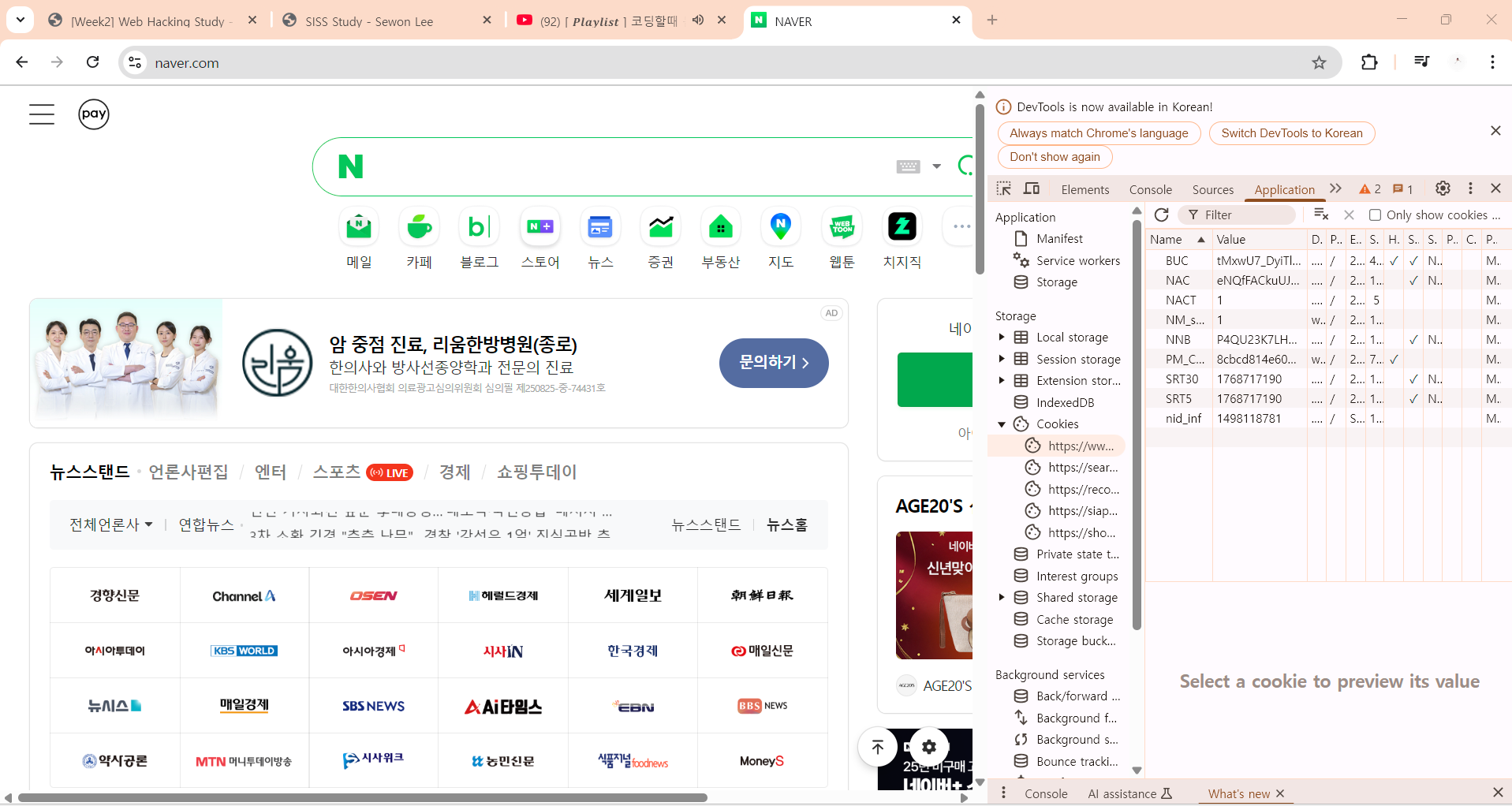Refresh the cookies list in DevTools
The image size is (1512, 806).
click(1160, 215)
